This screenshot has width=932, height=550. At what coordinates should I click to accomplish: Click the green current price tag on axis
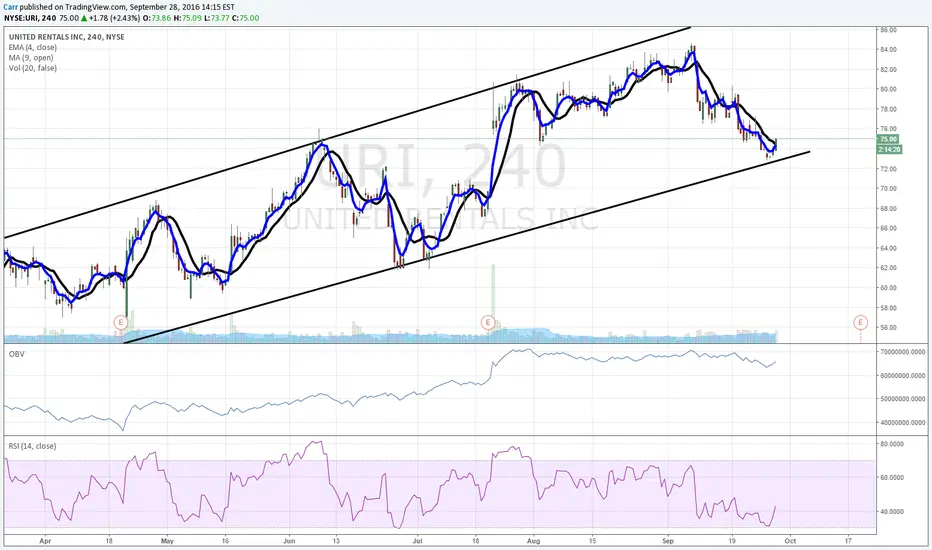tap(889, 139)
